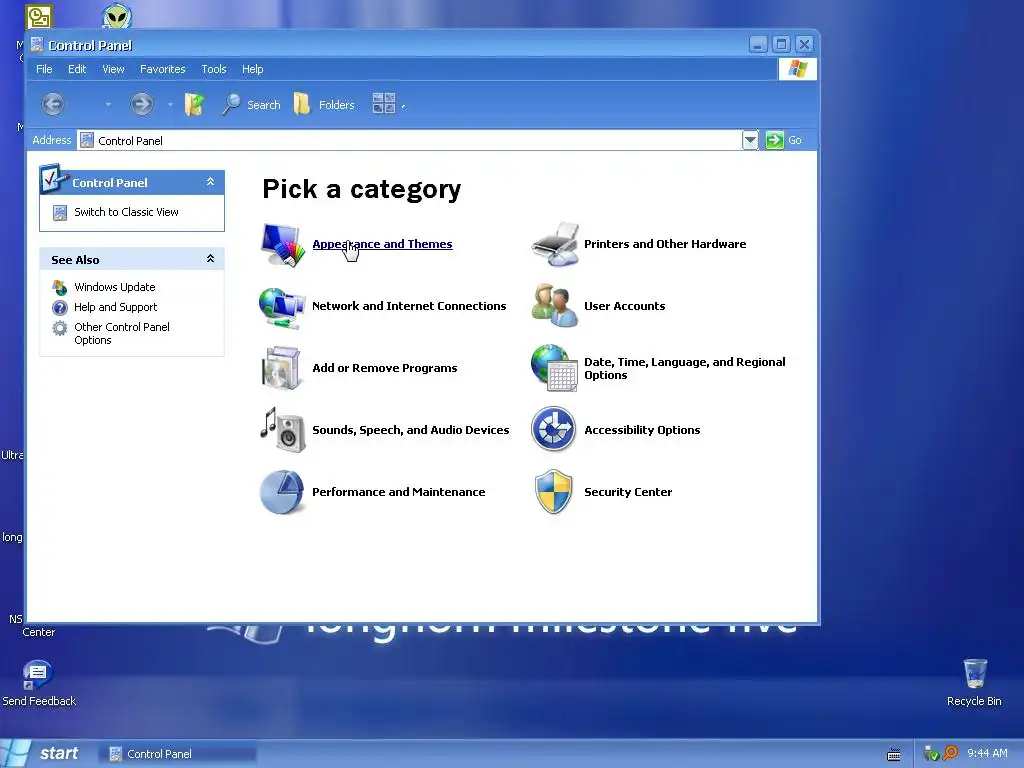Click the alien head desktop icon
Image resolution: width=1024 pixels, height=768 pixels.
click(117, 15)
